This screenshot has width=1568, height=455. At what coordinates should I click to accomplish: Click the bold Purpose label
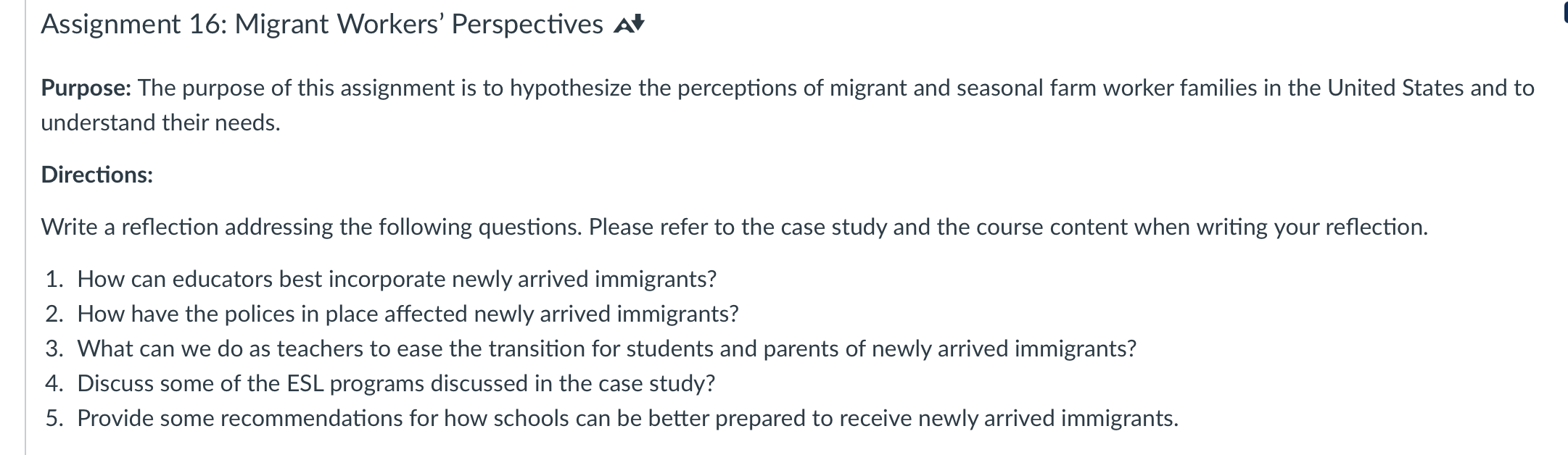pyautogui.click(x=86, y=88)
